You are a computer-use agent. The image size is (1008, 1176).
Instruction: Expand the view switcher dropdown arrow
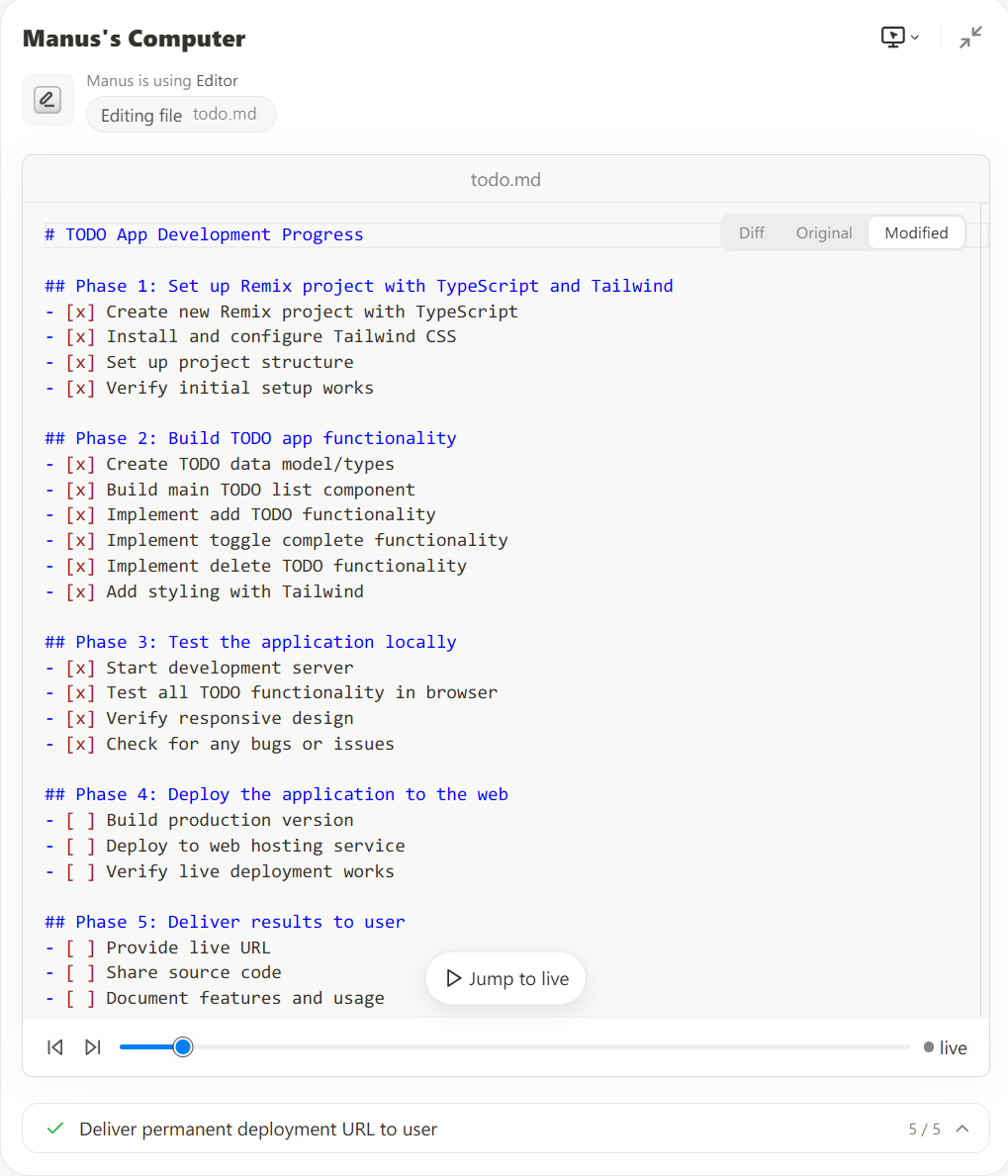[915, 38]
